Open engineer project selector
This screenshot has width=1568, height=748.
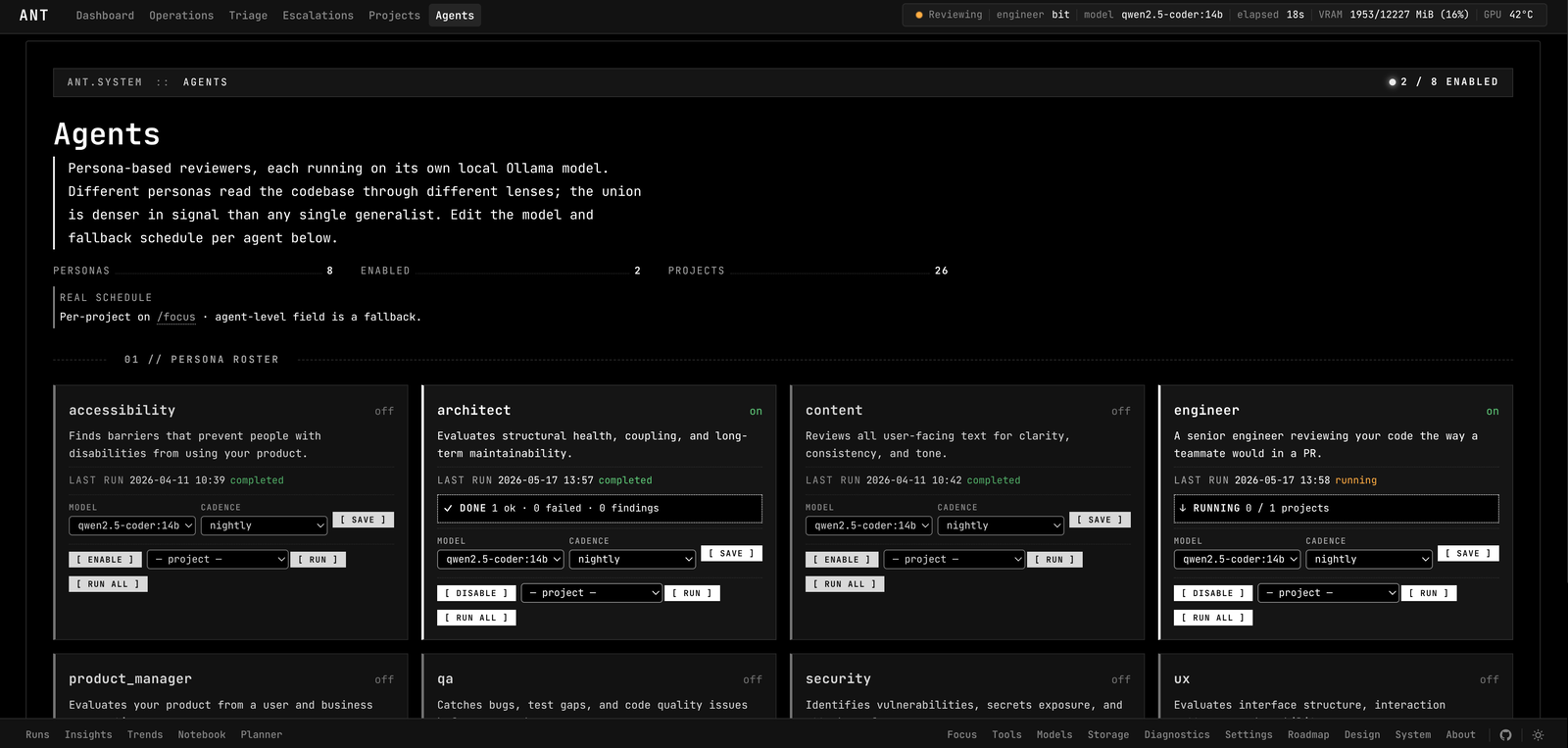pos(1329,593)
